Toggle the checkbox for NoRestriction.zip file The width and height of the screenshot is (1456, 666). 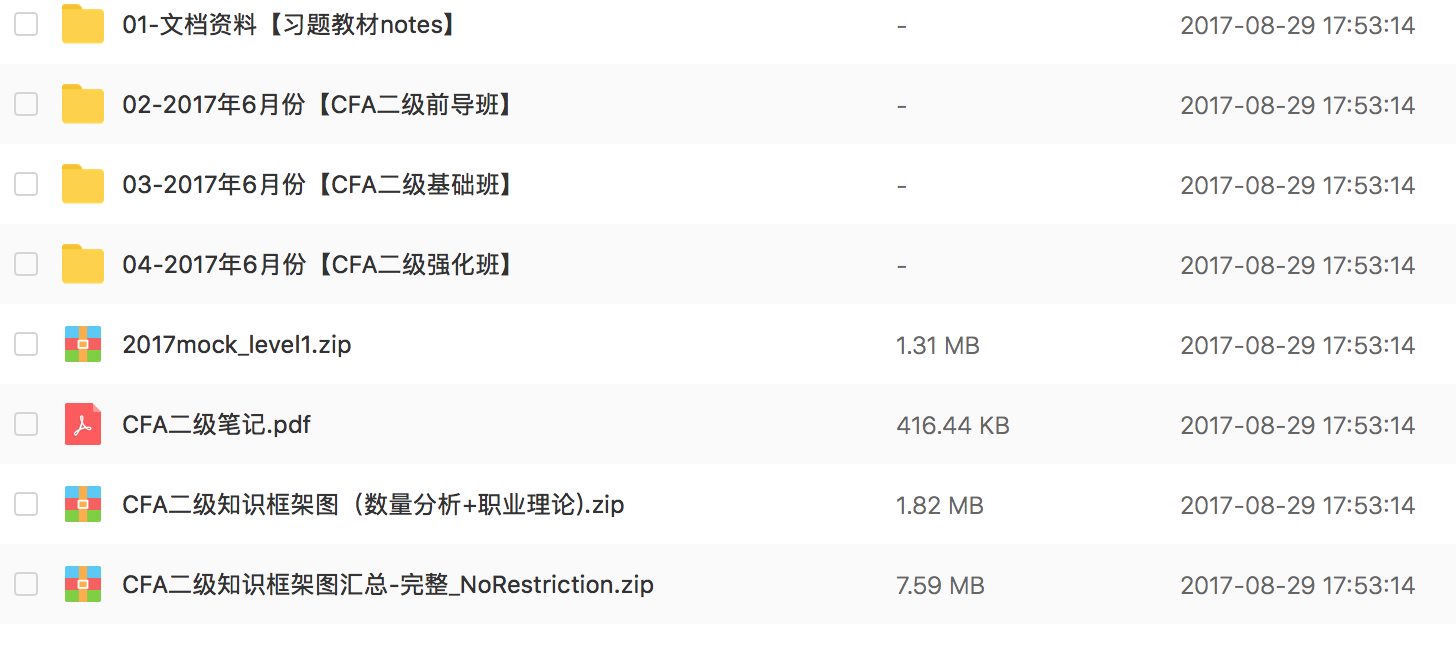click(x=26, y=584)
